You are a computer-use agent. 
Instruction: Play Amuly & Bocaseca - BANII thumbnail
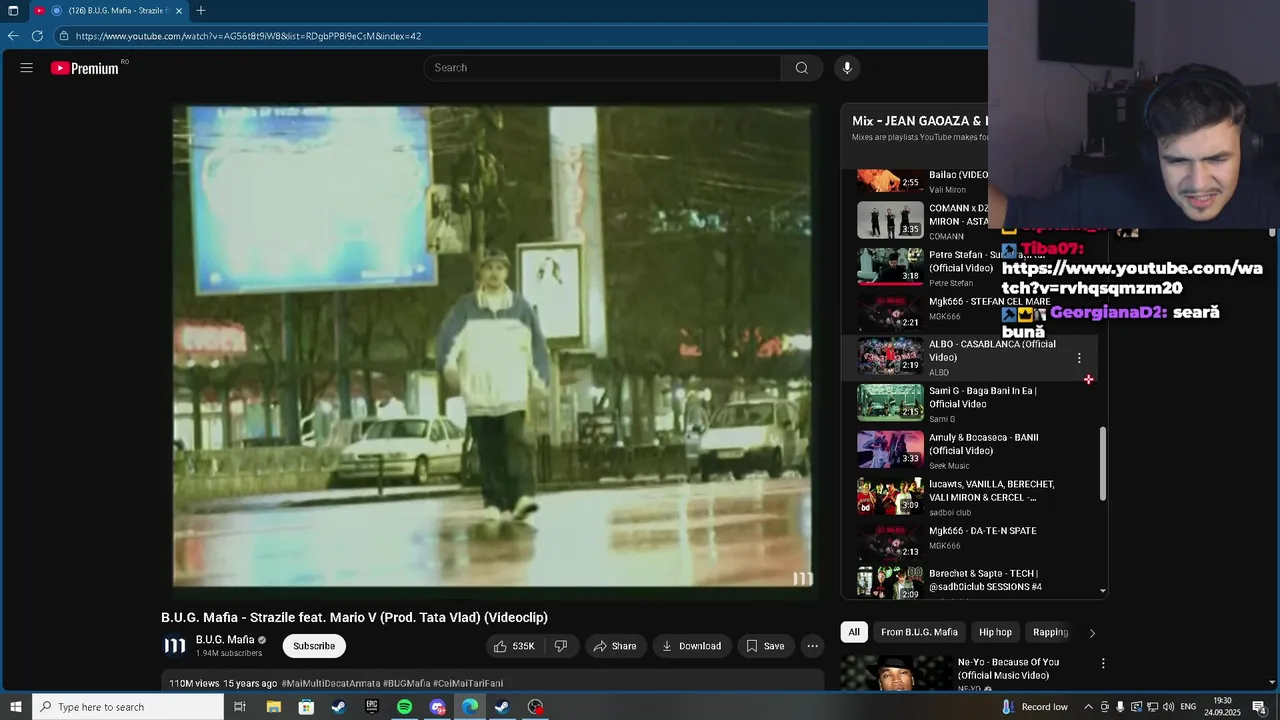point(890,449)
